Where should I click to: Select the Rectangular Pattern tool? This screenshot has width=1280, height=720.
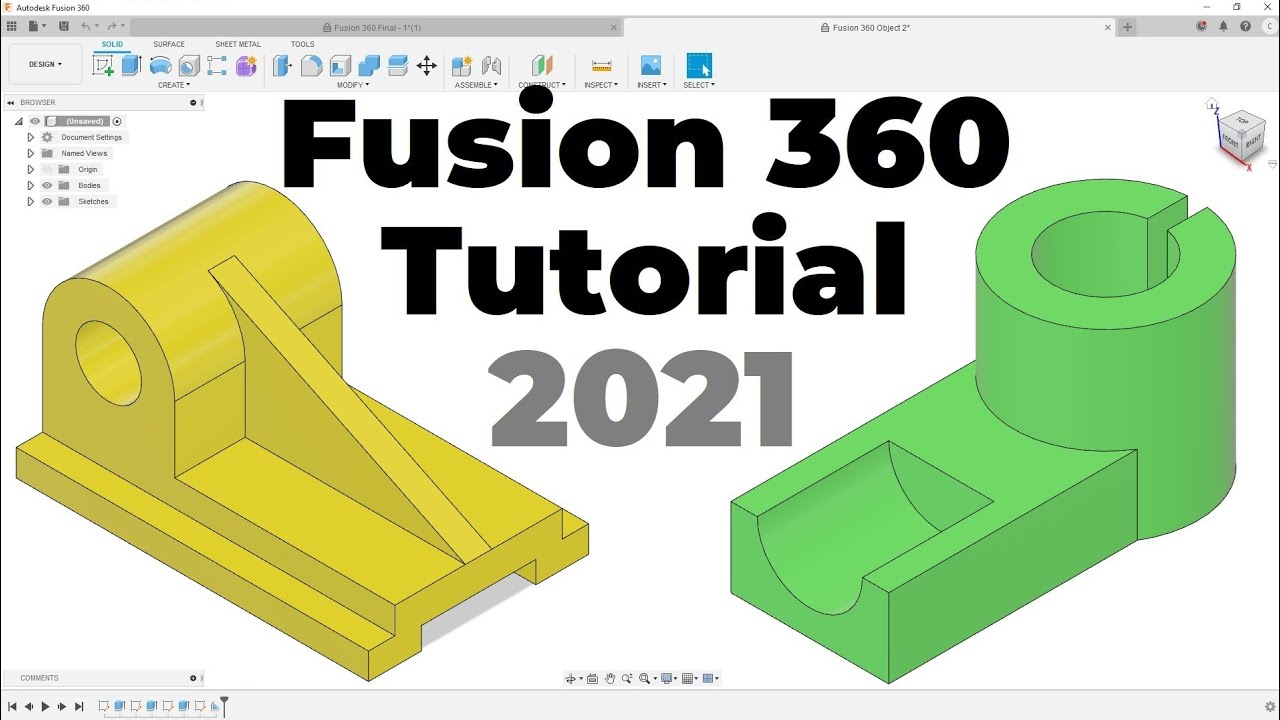pos(217,66)
